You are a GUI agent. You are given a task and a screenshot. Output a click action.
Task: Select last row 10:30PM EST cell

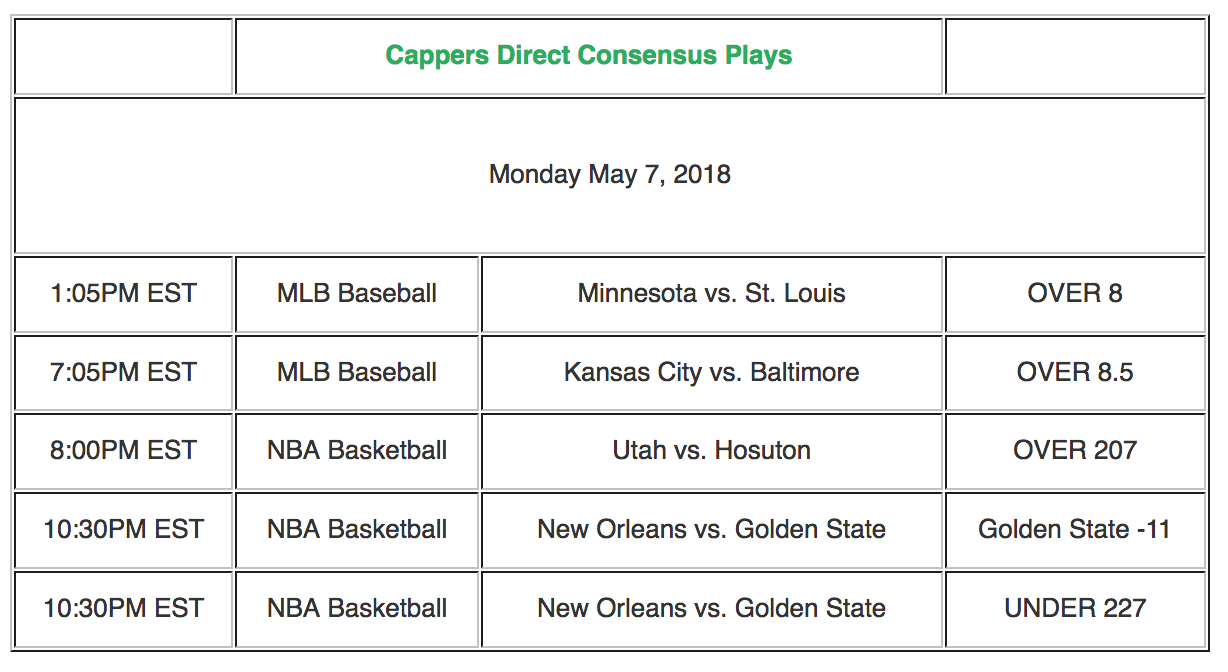tap(124, 608)
